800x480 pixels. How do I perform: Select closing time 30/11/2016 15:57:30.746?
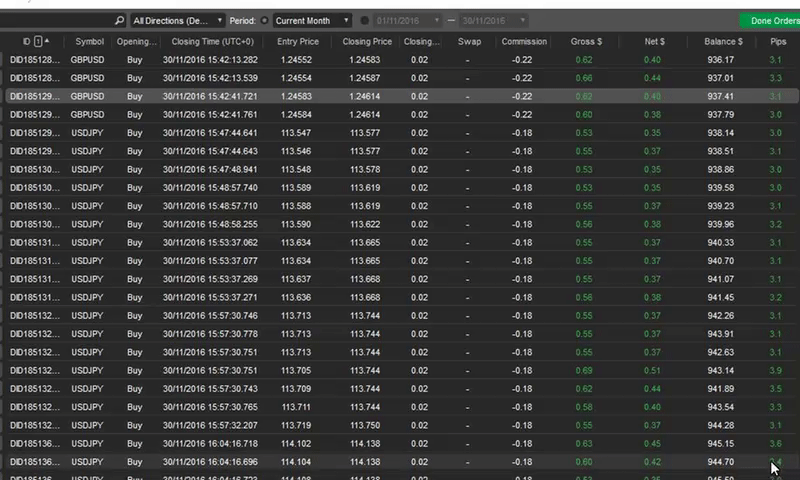[x=210, y=316]
